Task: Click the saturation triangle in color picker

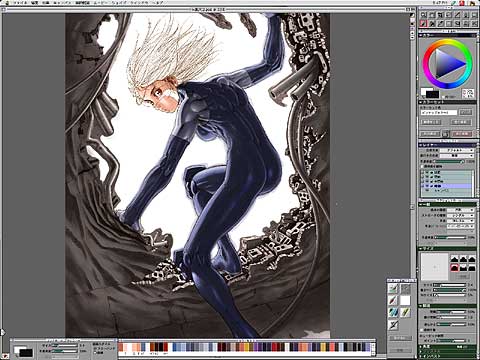Action: (447, 63)
